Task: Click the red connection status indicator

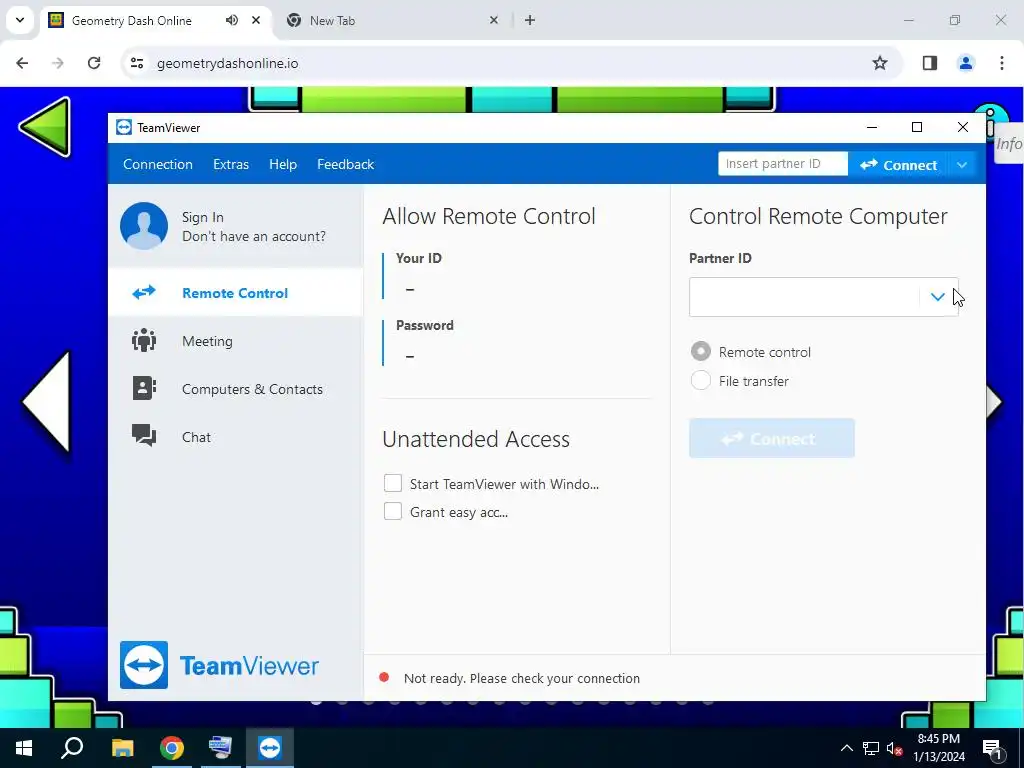Action: click(x=384, y=678)
